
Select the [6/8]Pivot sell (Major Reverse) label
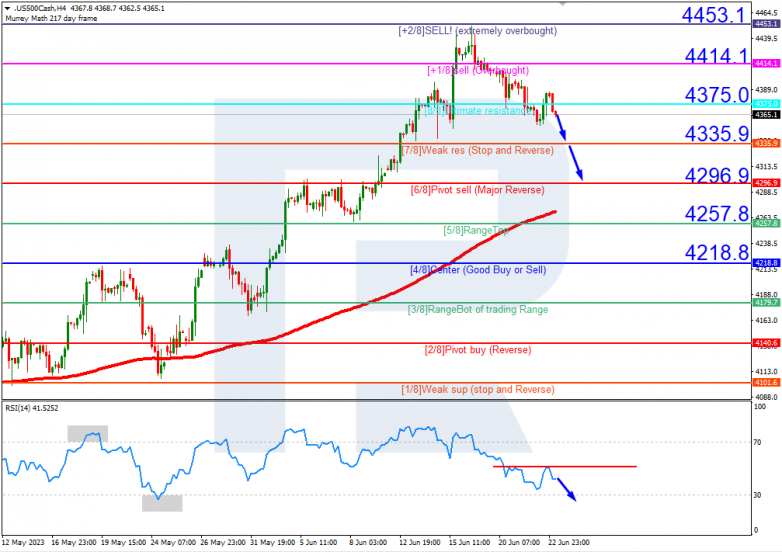(x=477, y=190)
